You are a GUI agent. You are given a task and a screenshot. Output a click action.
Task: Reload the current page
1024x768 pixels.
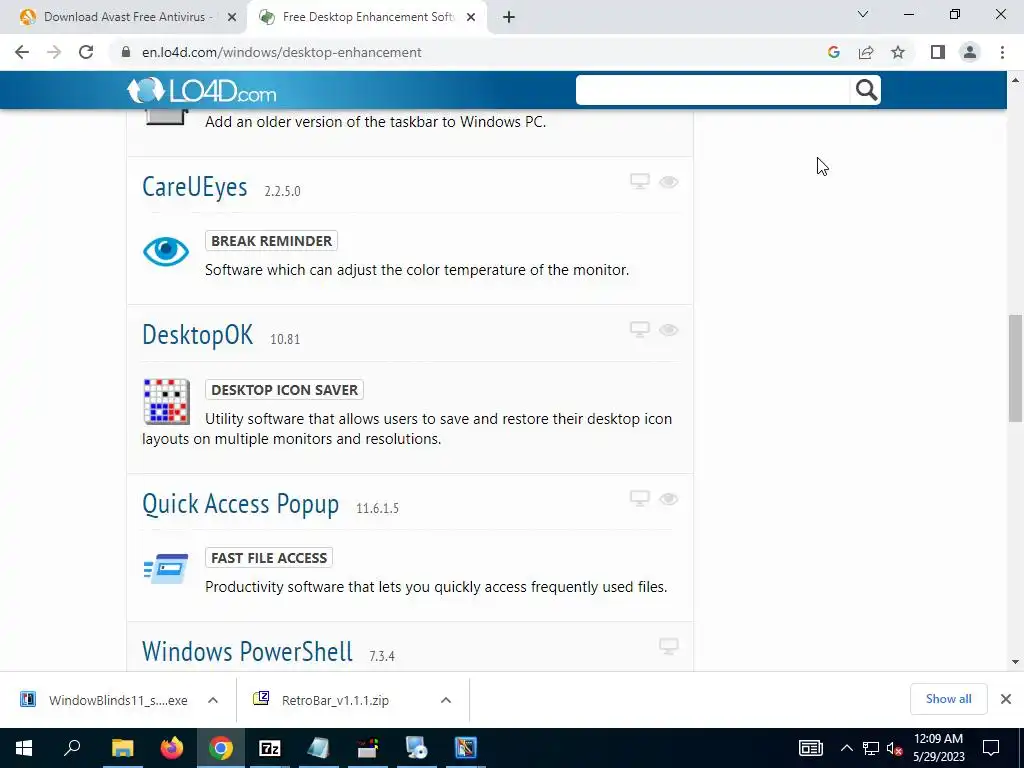86,52
